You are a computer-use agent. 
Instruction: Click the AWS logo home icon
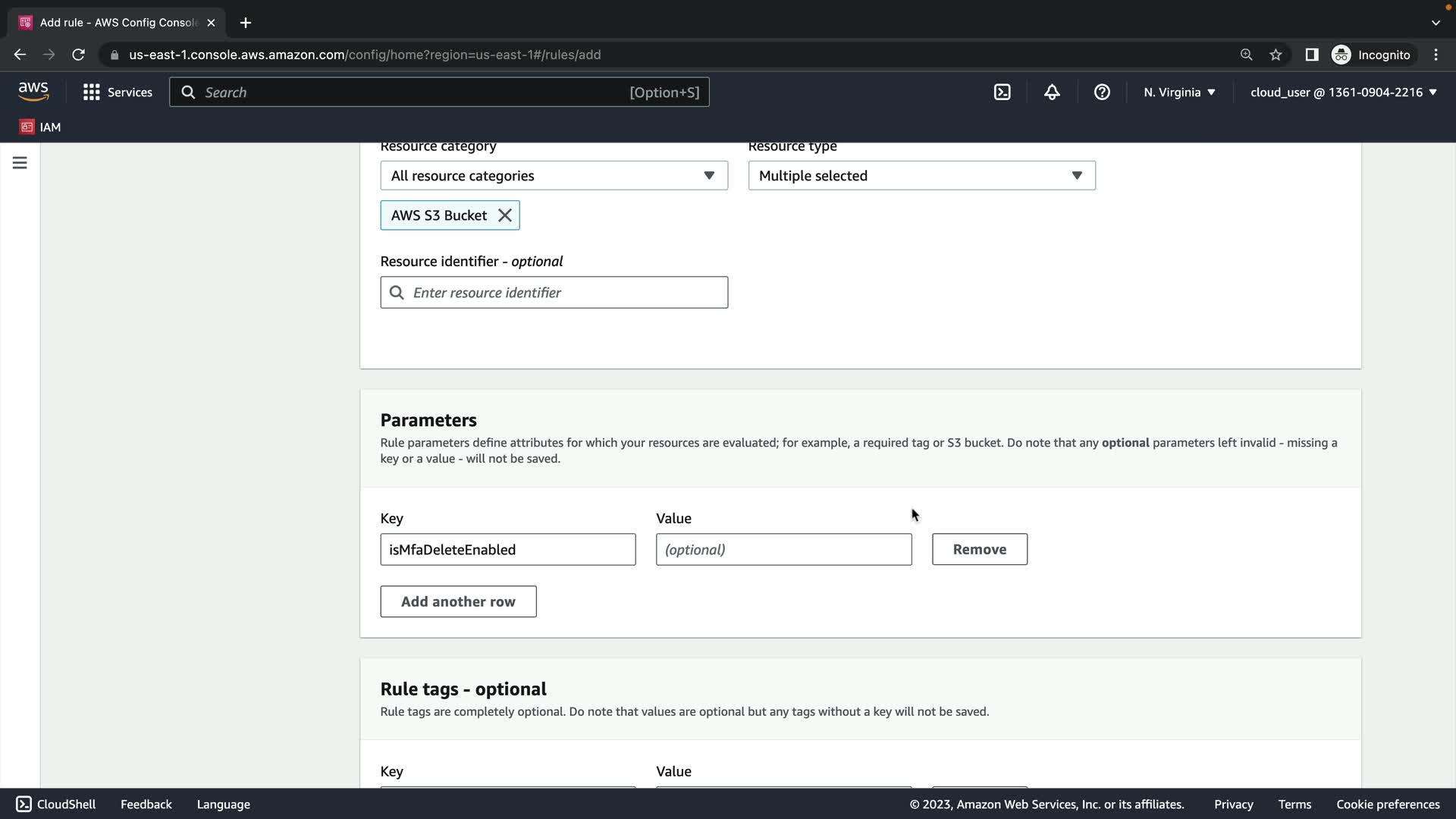33,92
